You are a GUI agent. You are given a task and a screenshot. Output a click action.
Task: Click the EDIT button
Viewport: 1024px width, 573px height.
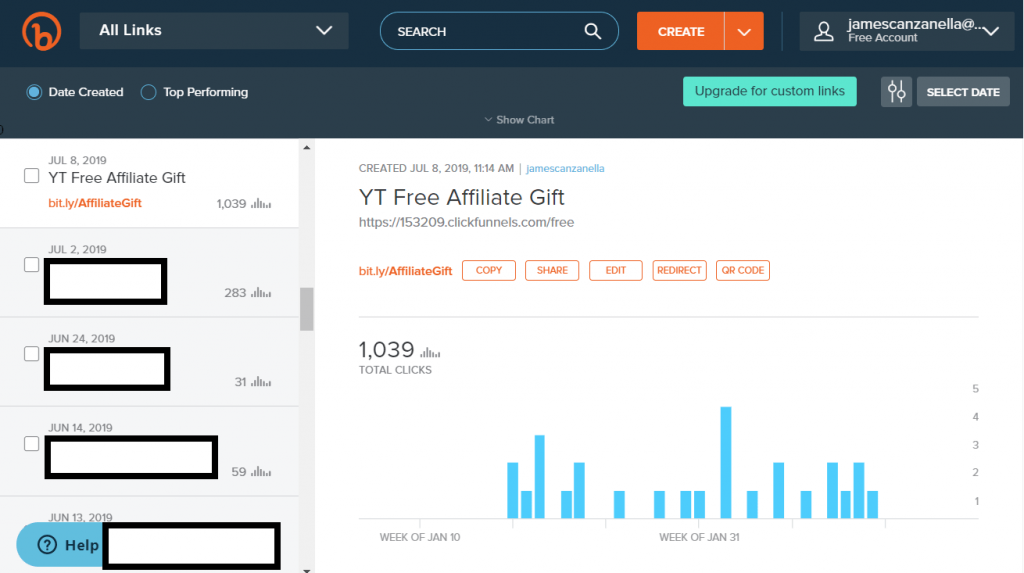point(615,270)
